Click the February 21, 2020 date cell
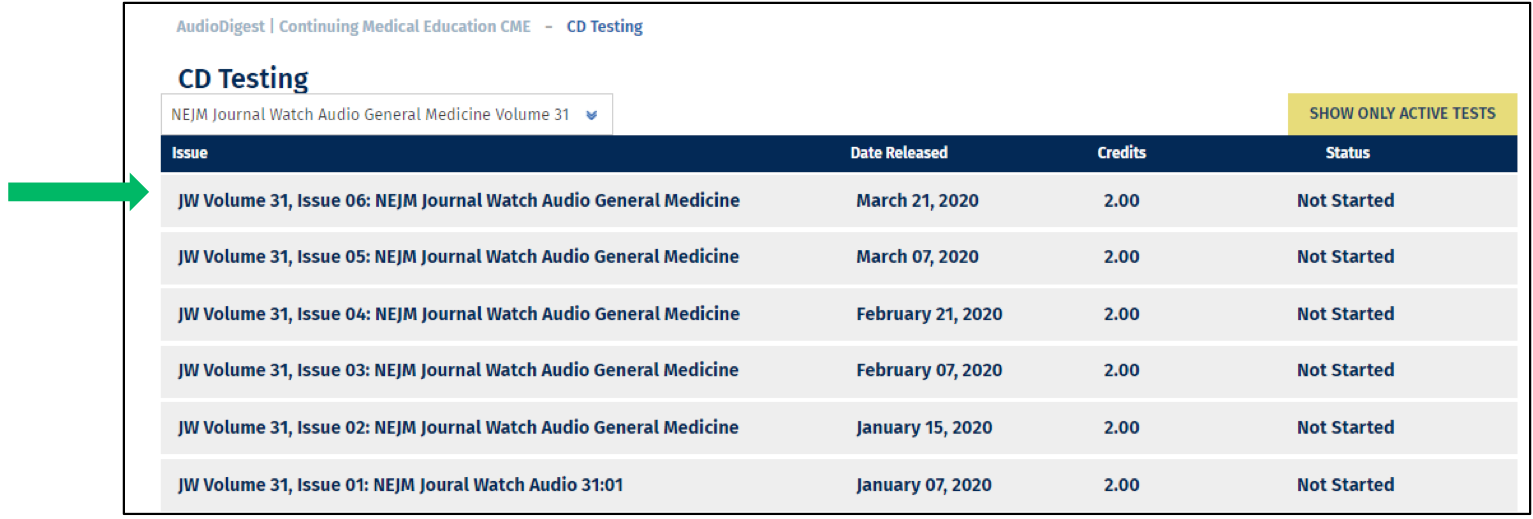Screen dimensions: 1533x519 coord(929,313)
